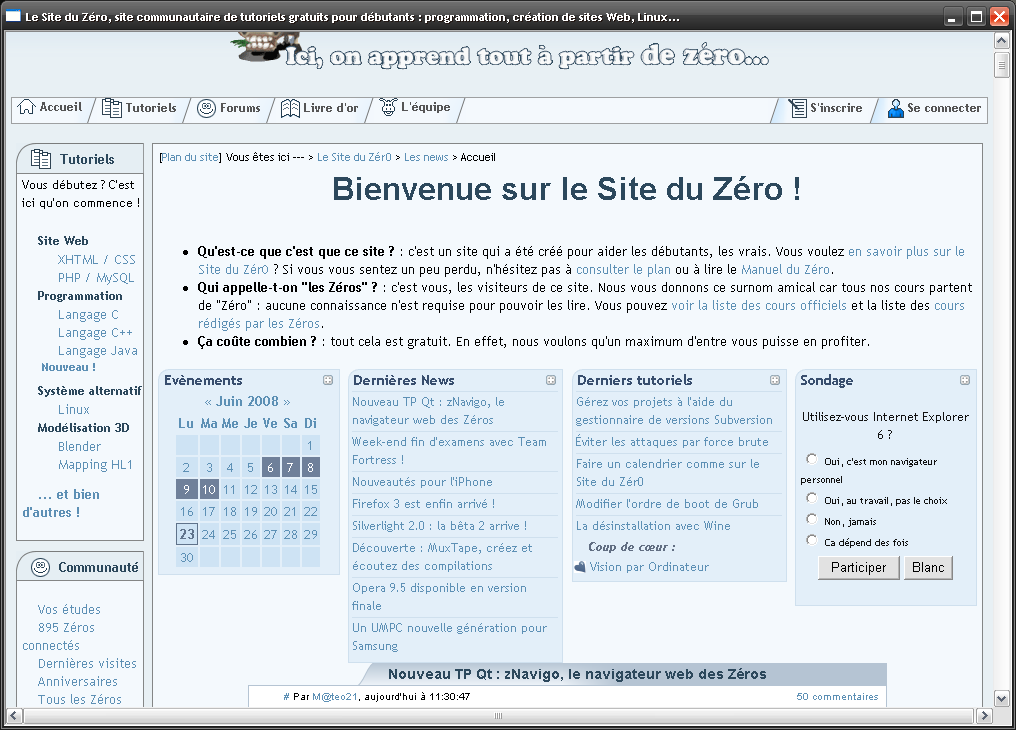1016x730 pixels.
Task: Open "Firefox 3 est enfin arrivé !" news
Action: pyautogui.click(x=423, y=504)
